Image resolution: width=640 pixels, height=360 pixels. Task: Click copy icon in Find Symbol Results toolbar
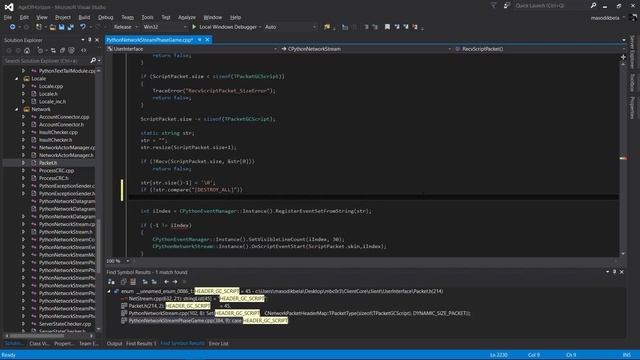coord(124,282)
